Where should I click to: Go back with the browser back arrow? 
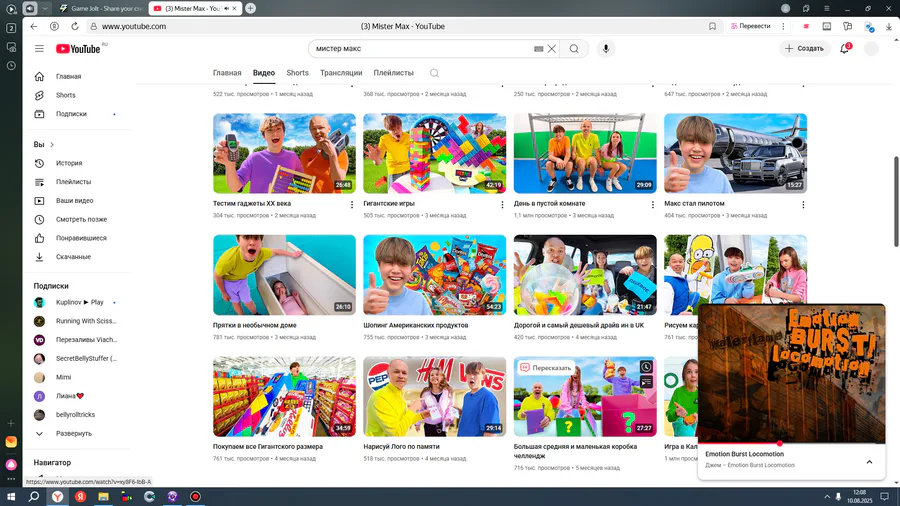point(34,26)
